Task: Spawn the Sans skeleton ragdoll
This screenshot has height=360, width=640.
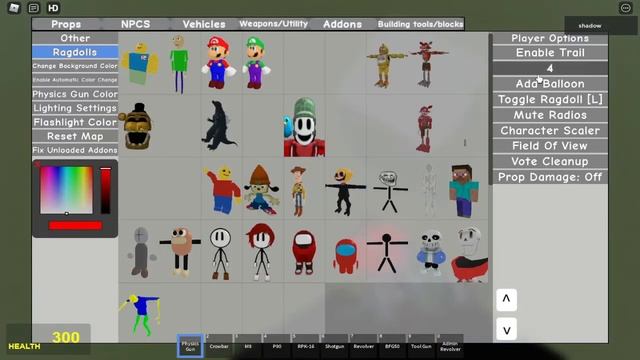Action: point(431,251)
